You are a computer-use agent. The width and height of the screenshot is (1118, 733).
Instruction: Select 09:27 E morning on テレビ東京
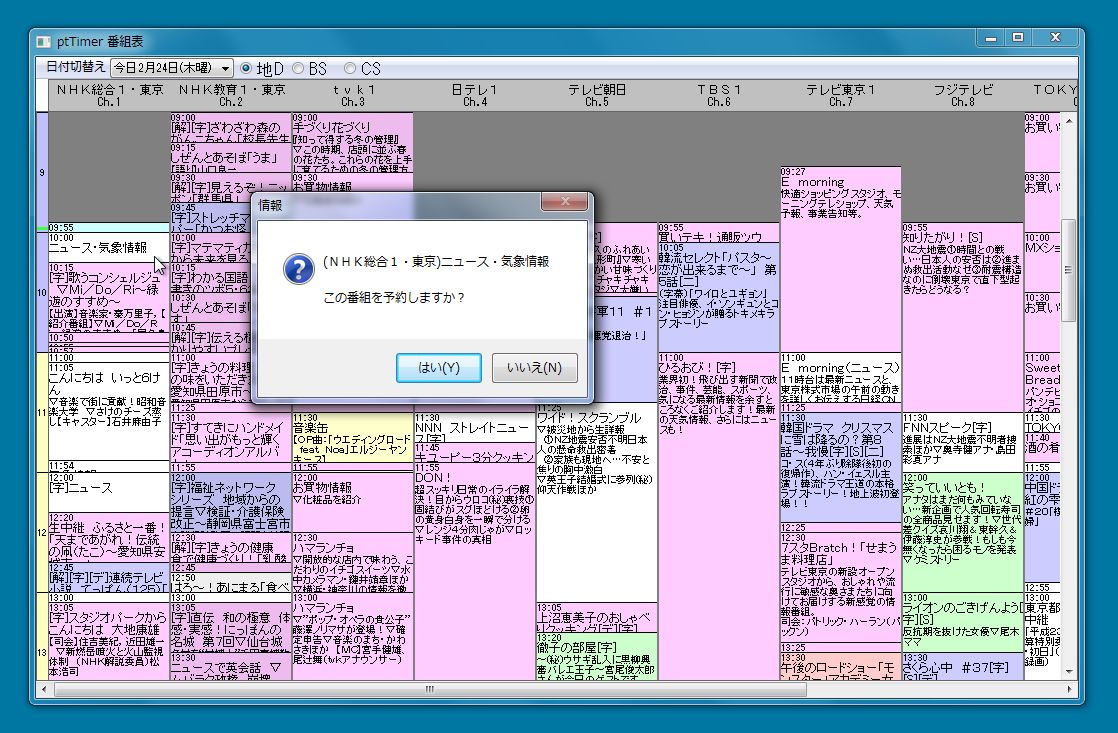coord(840,259)
